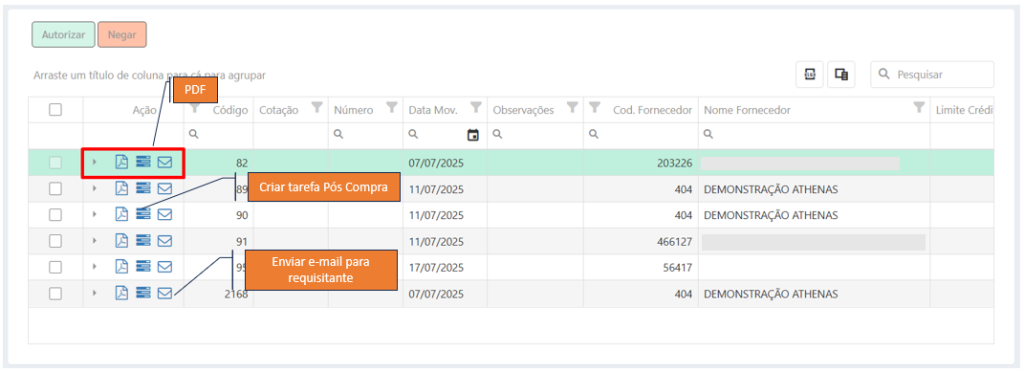Open the column chooser icon
Image resolution: width=1024 pixels, height=372 pixels.
(841, 74)
